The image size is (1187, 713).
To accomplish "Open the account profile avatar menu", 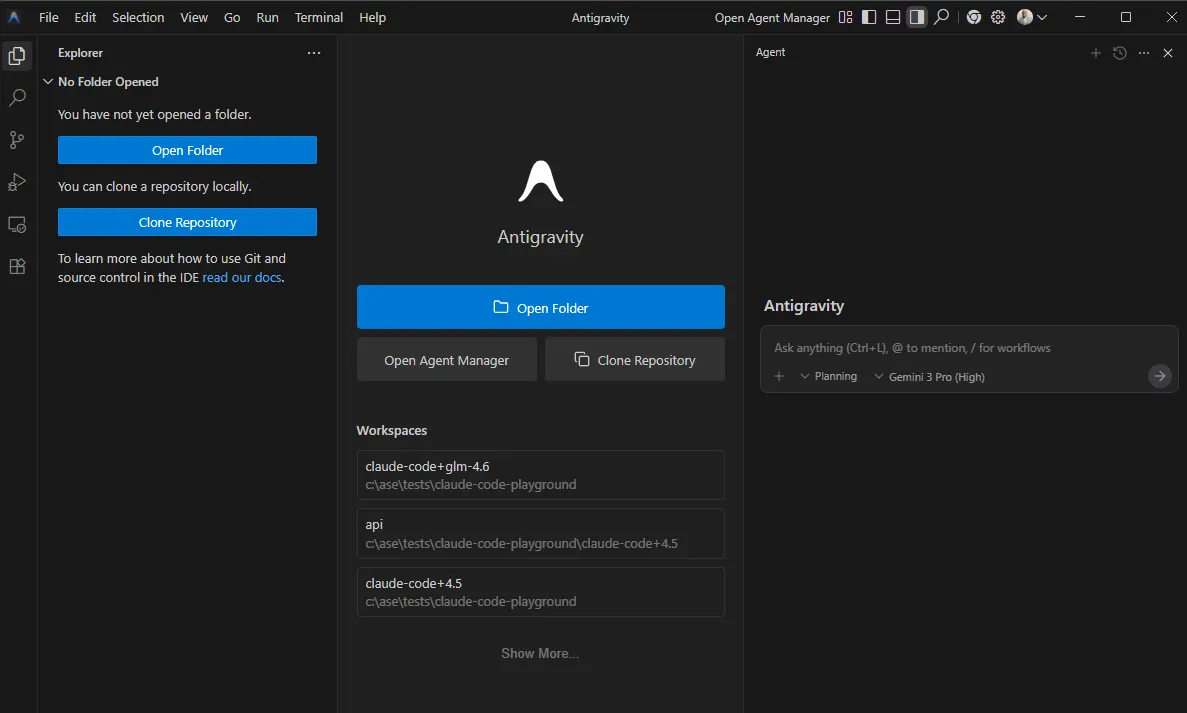I will [1032, 17].
